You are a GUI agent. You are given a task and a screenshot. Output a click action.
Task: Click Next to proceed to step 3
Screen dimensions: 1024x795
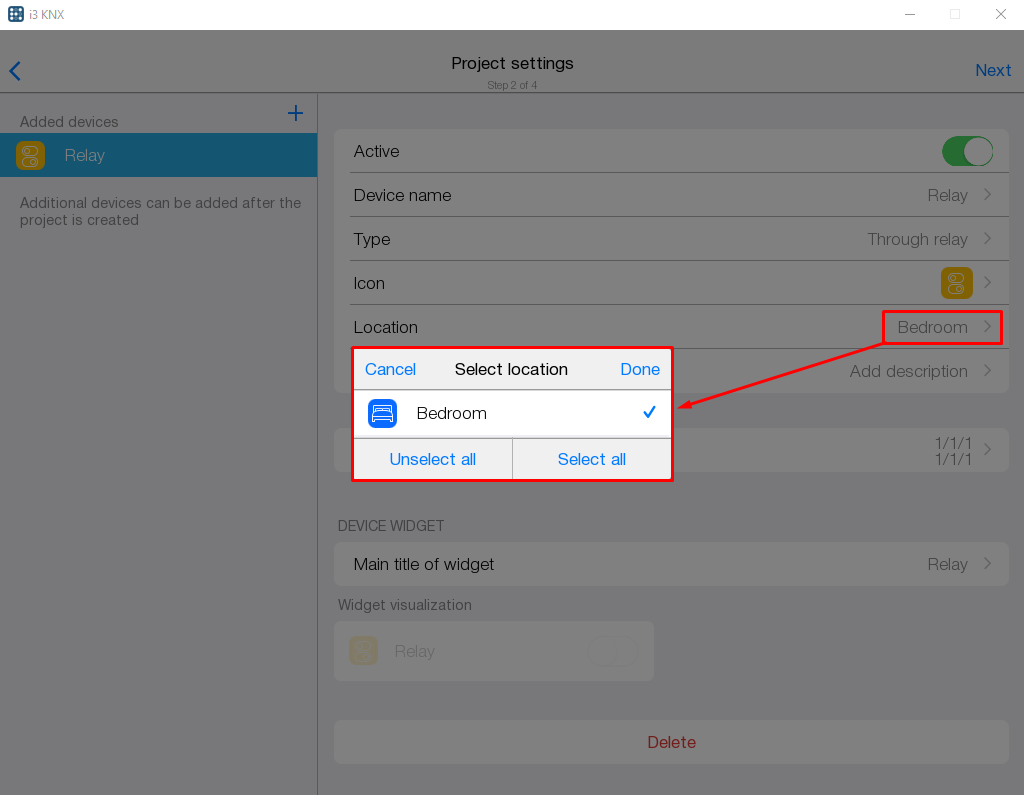click(x=993, y=70)
